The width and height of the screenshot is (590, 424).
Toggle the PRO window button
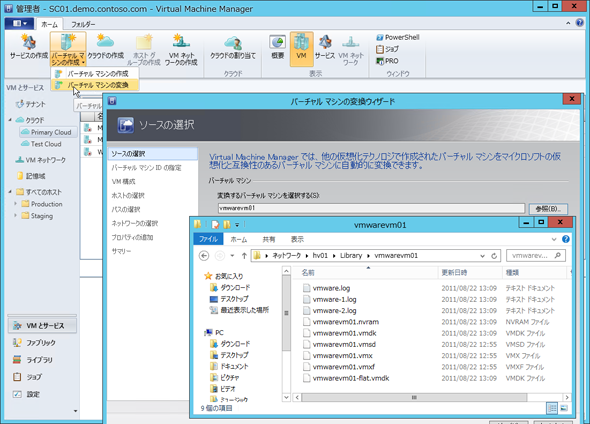tap(387, 61)
